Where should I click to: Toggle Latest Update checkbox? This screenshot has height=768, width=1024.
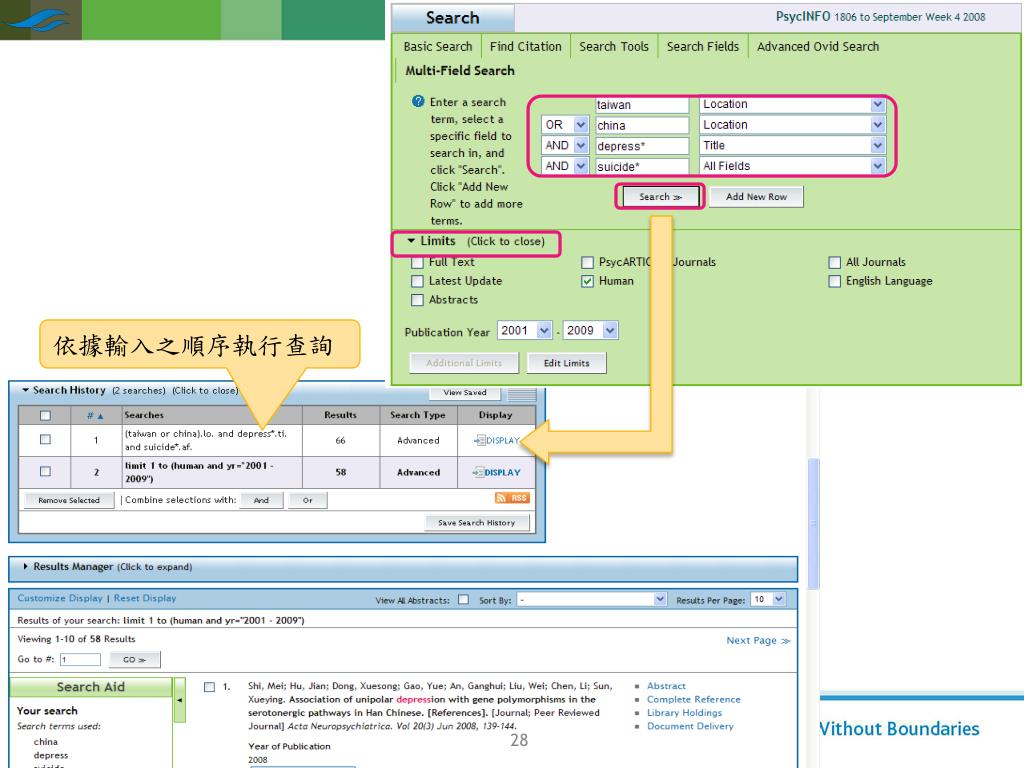click(417, 281)
